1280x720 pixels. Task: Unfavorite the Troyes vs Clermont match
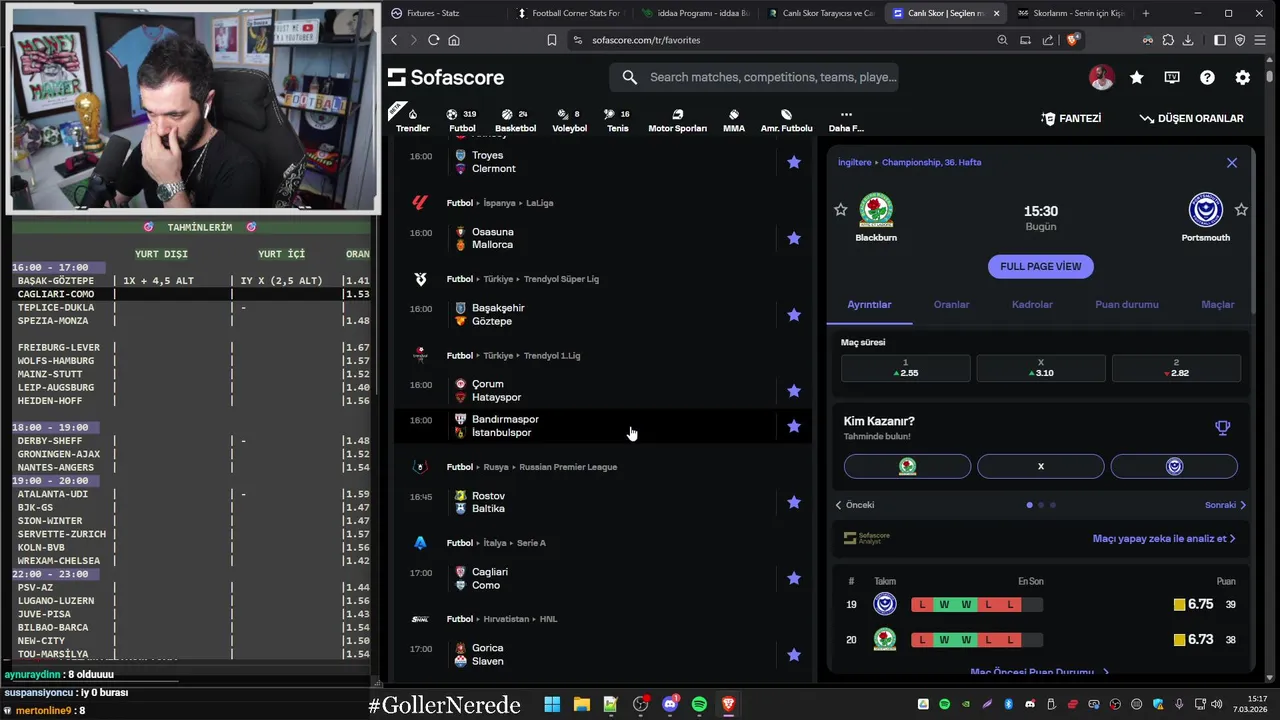pos(794,162)
